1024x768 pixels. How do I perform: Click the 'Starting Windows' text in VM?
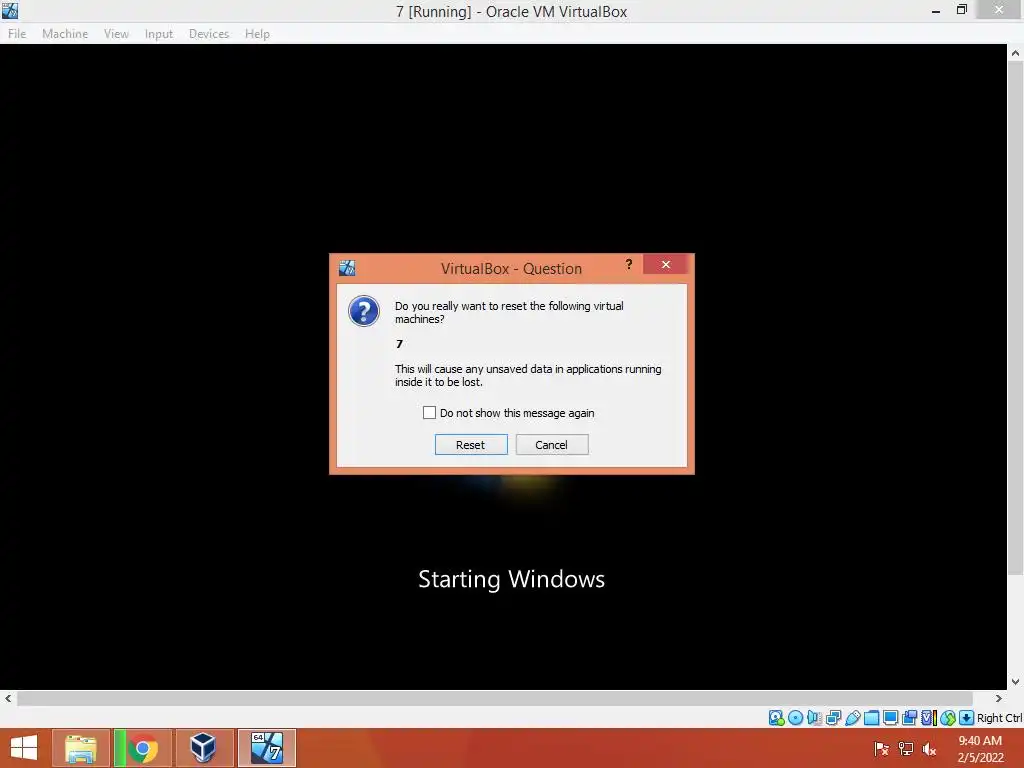(511, 579)
